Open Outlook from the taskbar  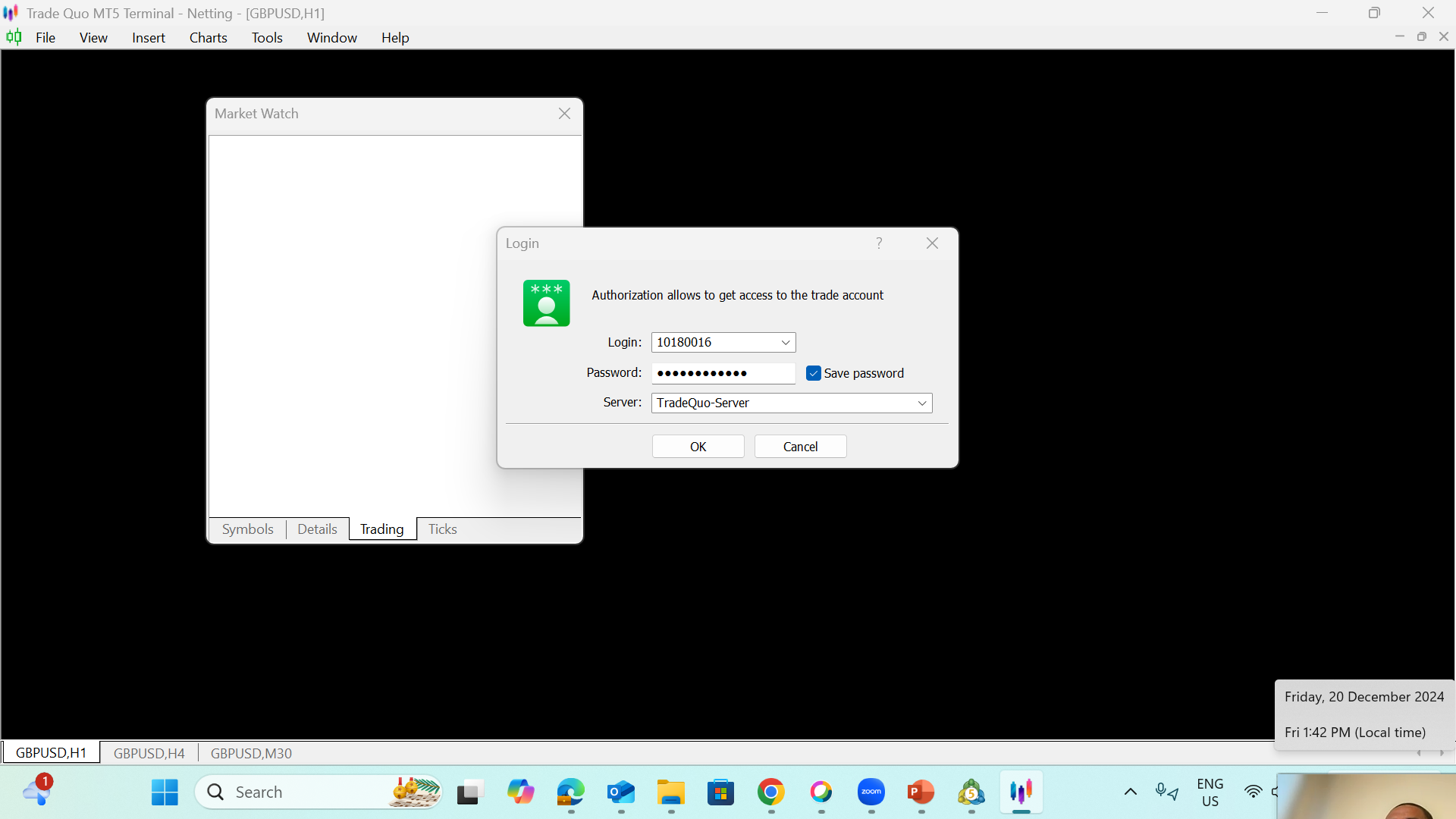620,792
